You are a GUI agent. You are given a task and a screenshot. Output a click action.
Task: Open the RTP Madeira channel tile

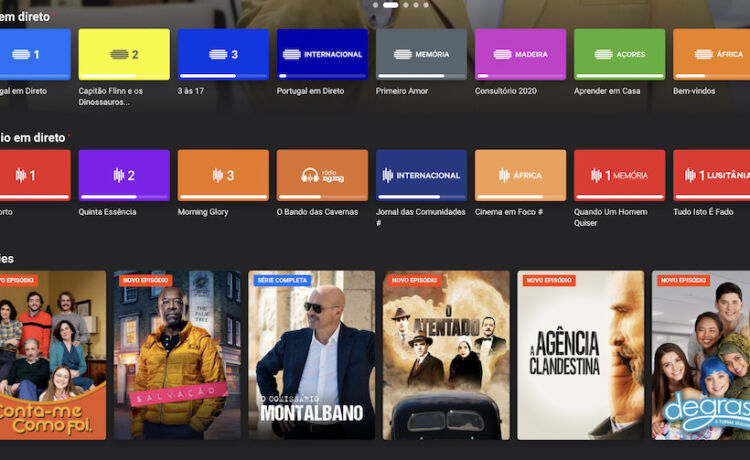(x=520, y=54)
